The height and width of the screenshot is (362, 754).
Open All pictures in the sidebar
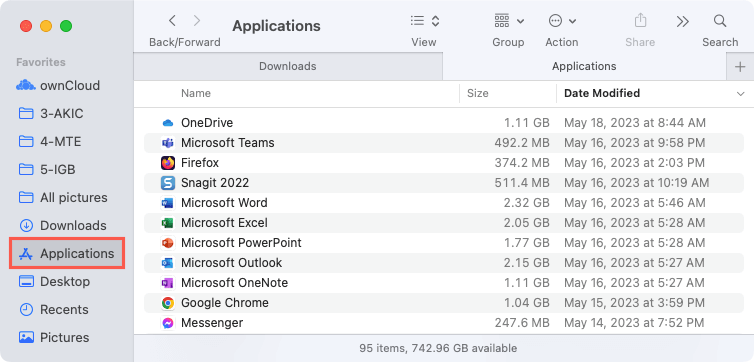click(63, 197)
